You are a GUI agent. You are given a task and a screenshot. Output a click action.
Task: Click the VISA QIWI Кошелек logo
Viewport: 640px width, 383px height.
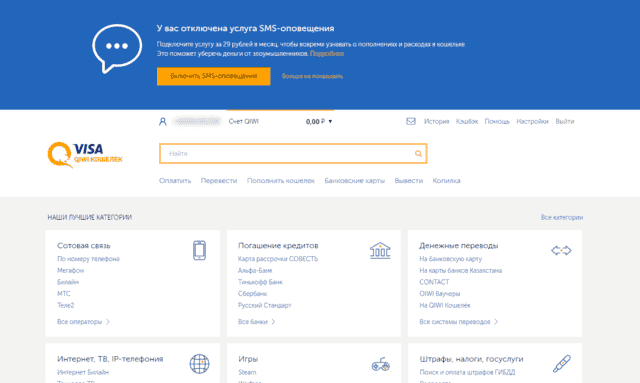pos(85,154)
